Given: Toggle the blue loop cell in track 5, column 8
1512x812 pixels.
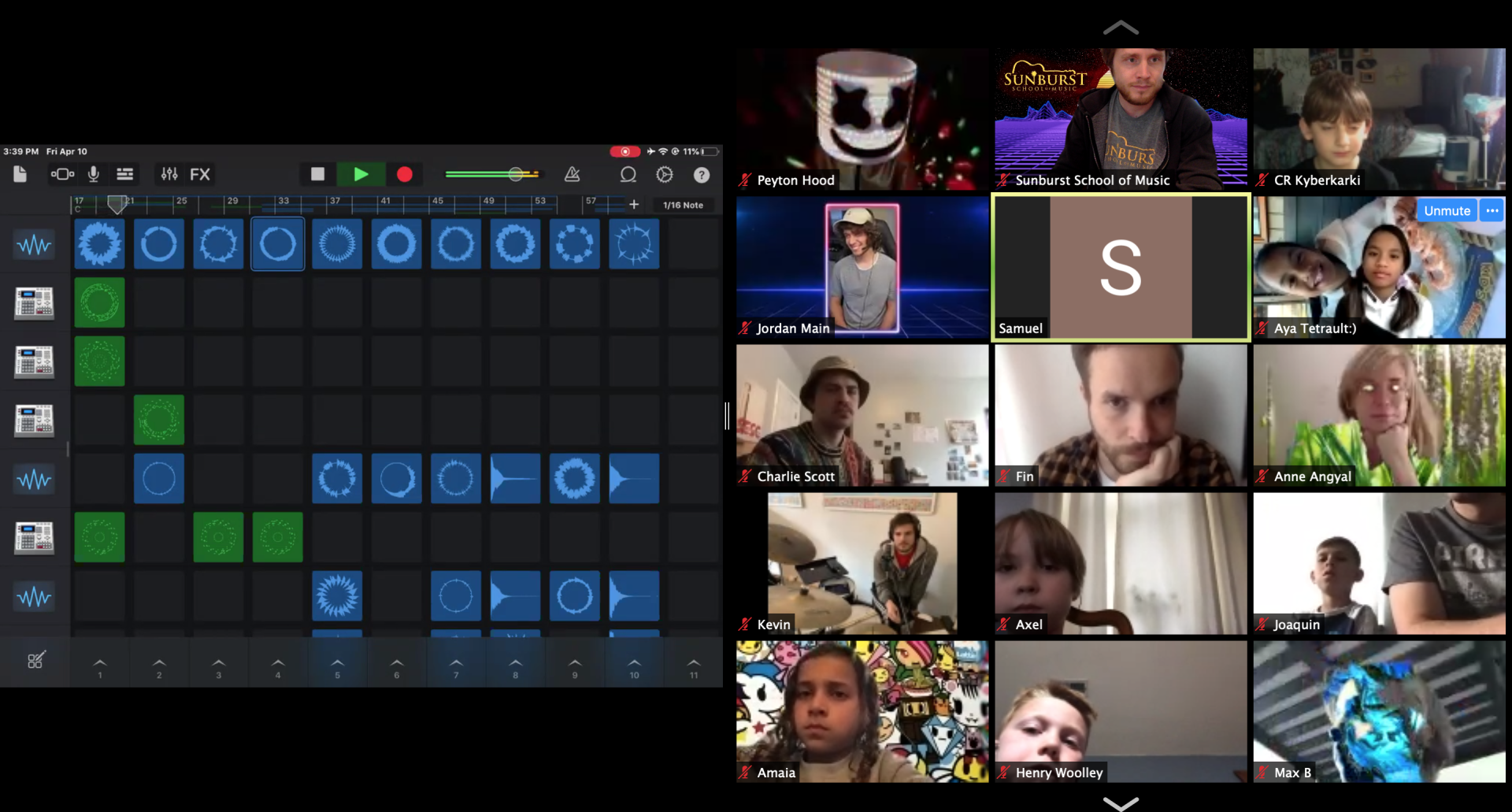Looking at the screenshot, I should [x=515, y=478].
